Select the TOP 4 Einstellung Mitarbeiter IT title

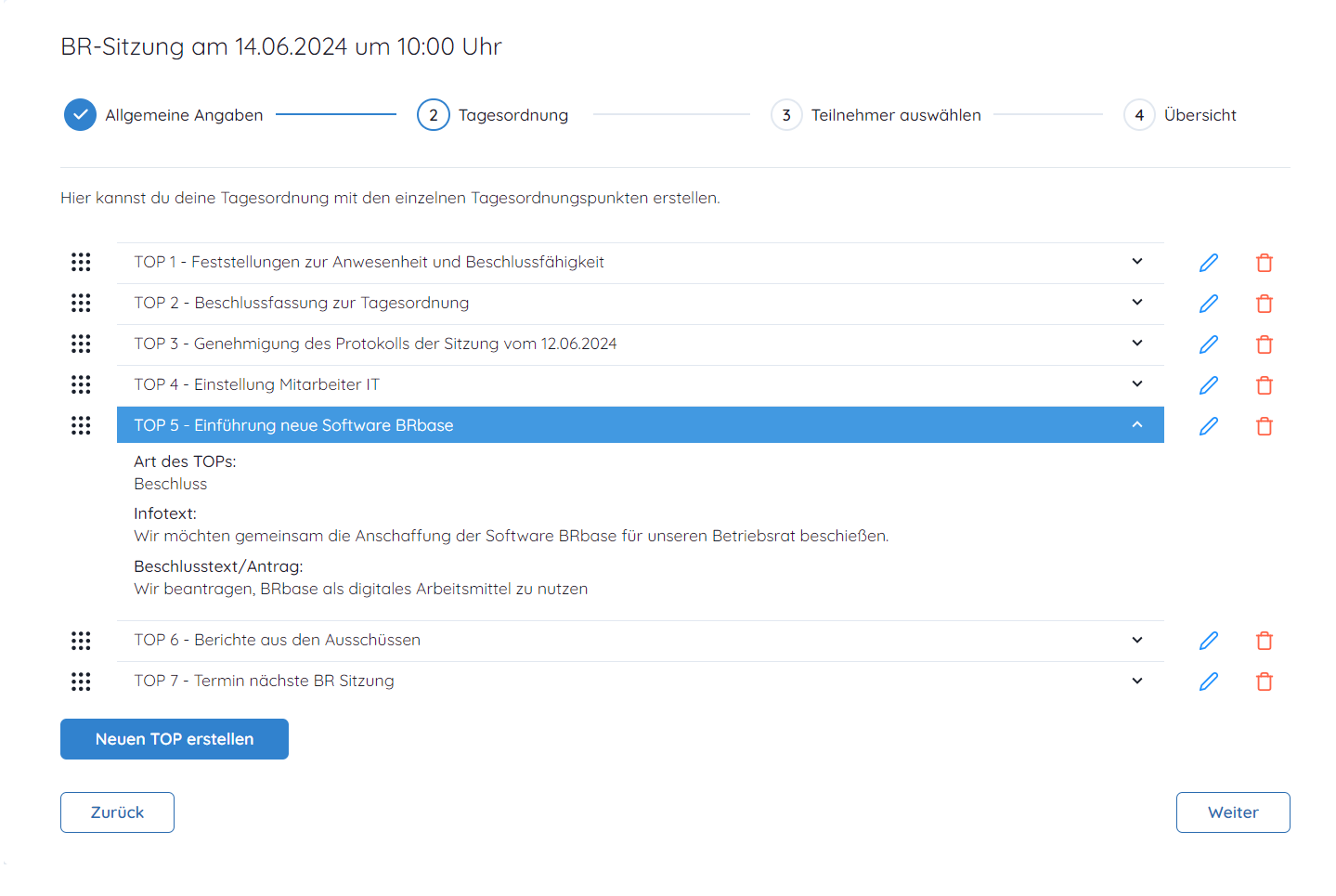(257, 384)
